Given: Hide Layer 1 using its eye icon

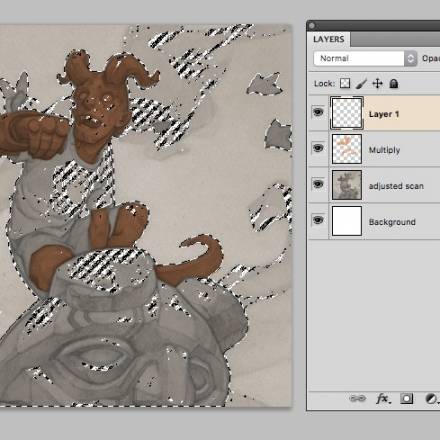Looking at the screenshot, I should (x=318, y=112).
